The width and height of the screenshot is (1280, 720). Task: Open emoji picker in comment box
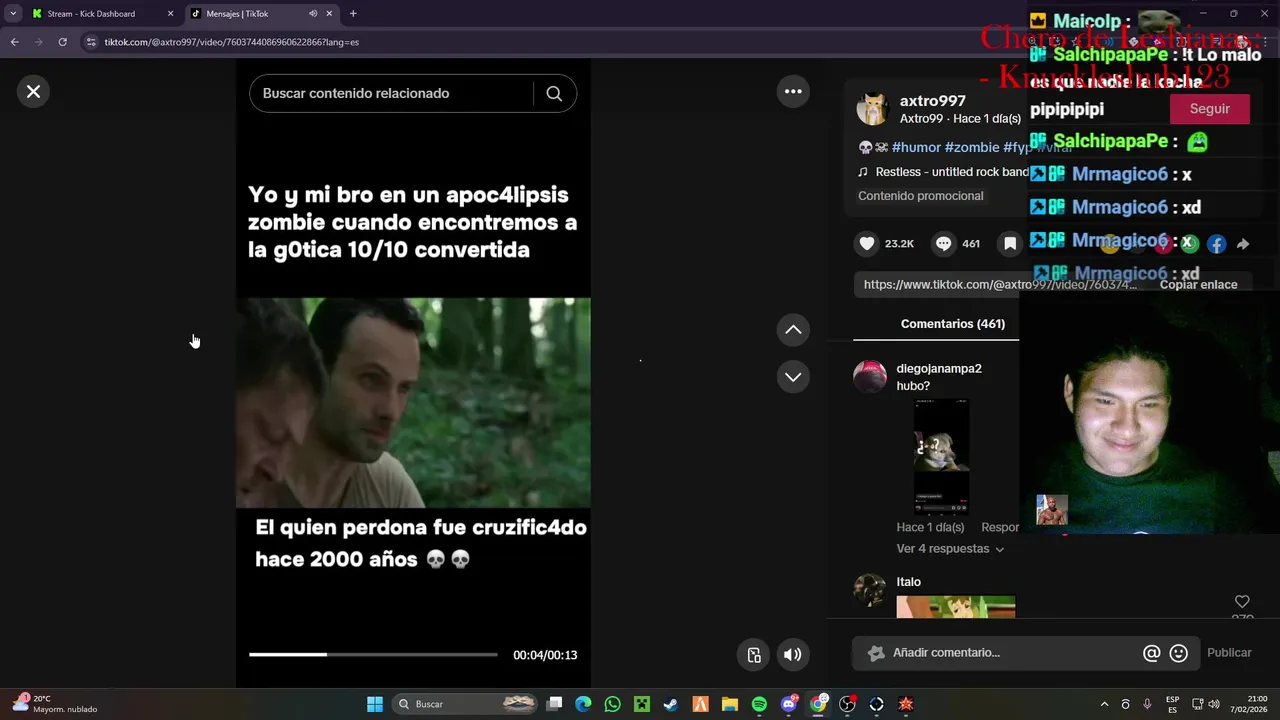tap(1179, 653)
